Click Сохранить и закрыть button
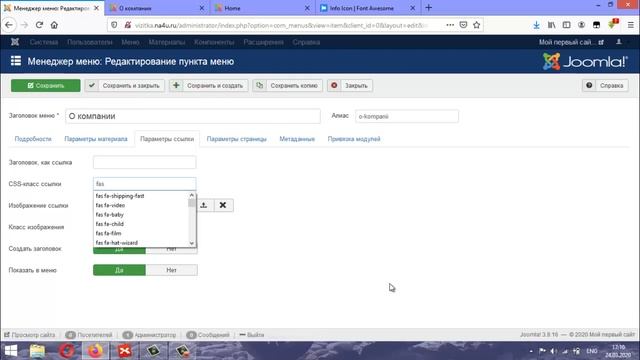Image resolution: width=640 pixels, height=360 pixels. click(x=124, y=86)
